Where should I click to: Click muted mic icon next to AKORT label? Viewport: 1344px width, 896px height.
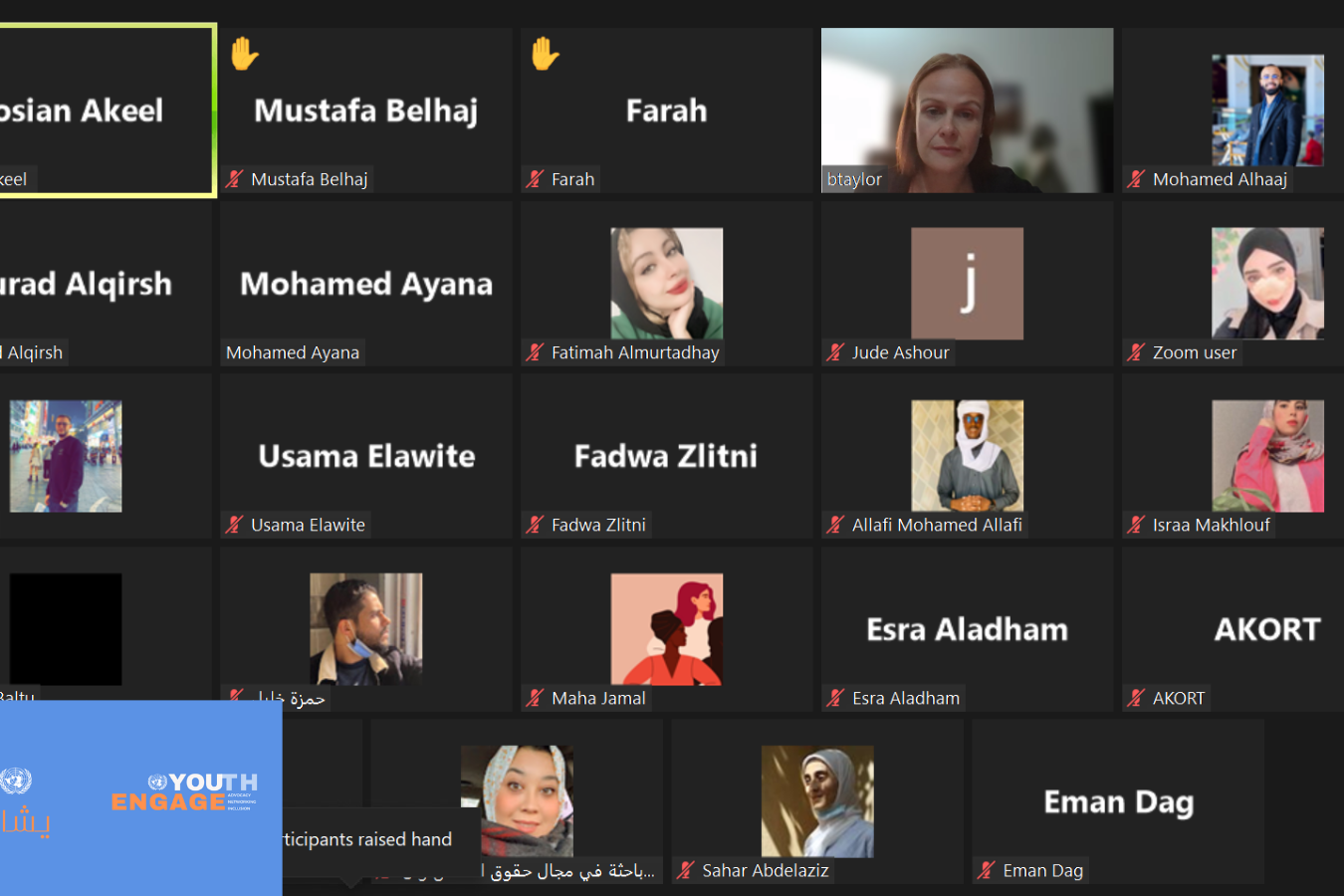(1136, 698)
